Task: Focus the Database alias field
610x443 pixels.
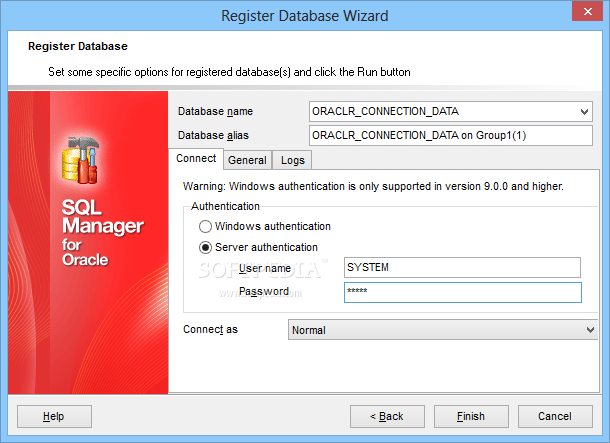Action: click(x=451, y=135)
